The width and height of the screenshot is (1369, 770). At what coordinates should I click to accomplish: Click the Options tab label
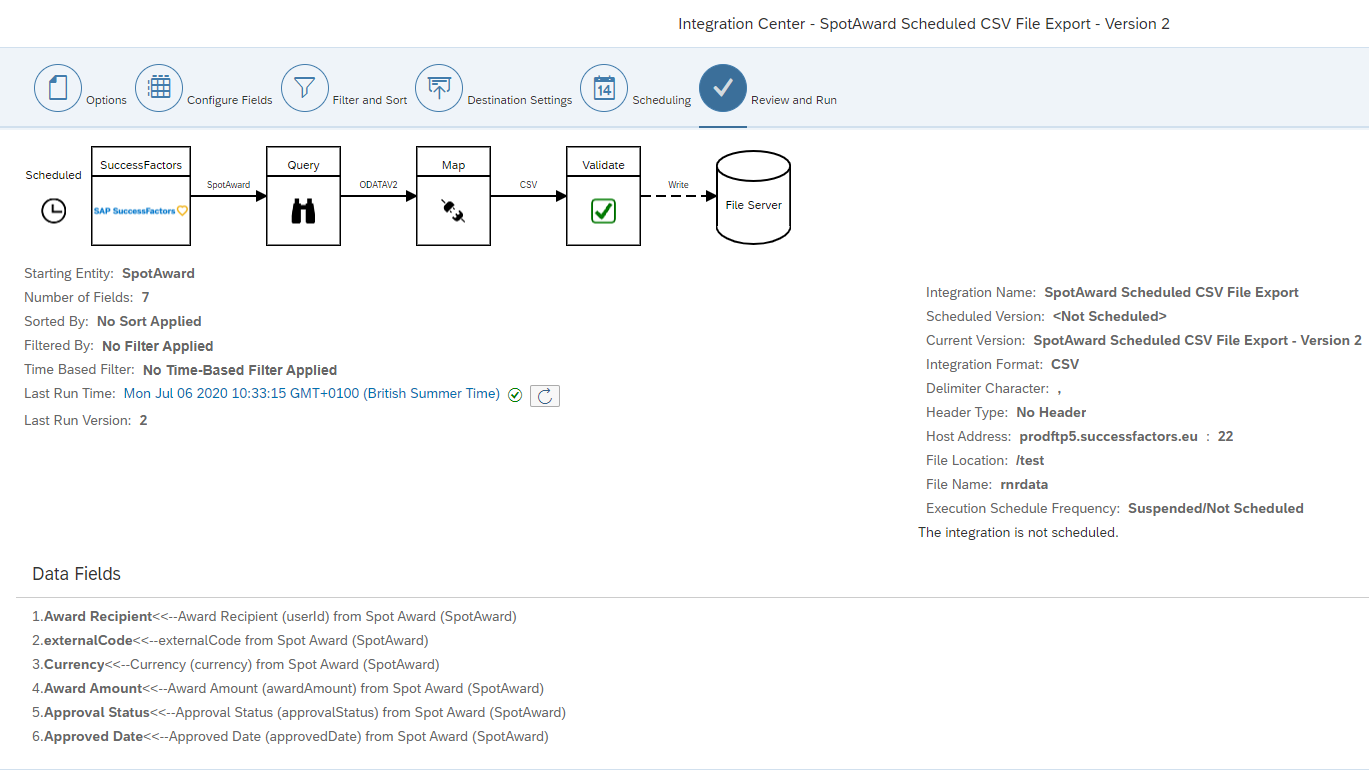click(x=106, y=100)
